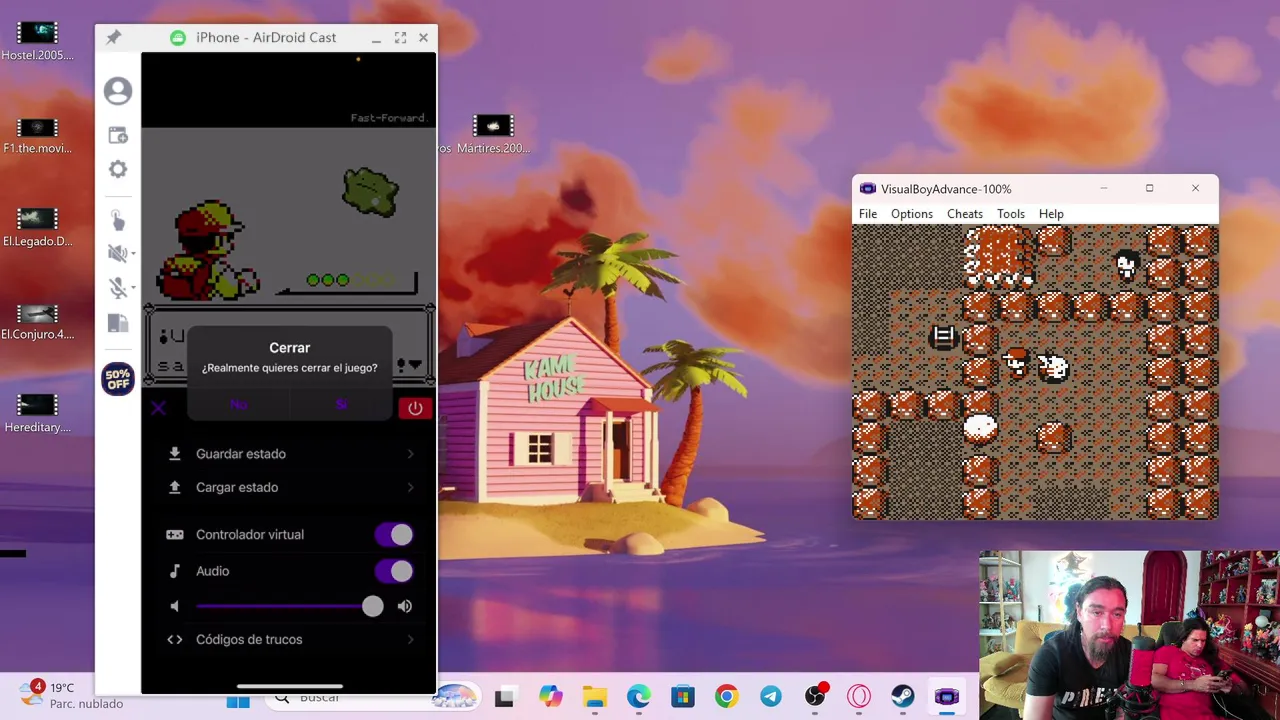1280x720 pixels.
Task: Open Help menu in VisualBoyAdvance
Action: tap(1051, 214)
